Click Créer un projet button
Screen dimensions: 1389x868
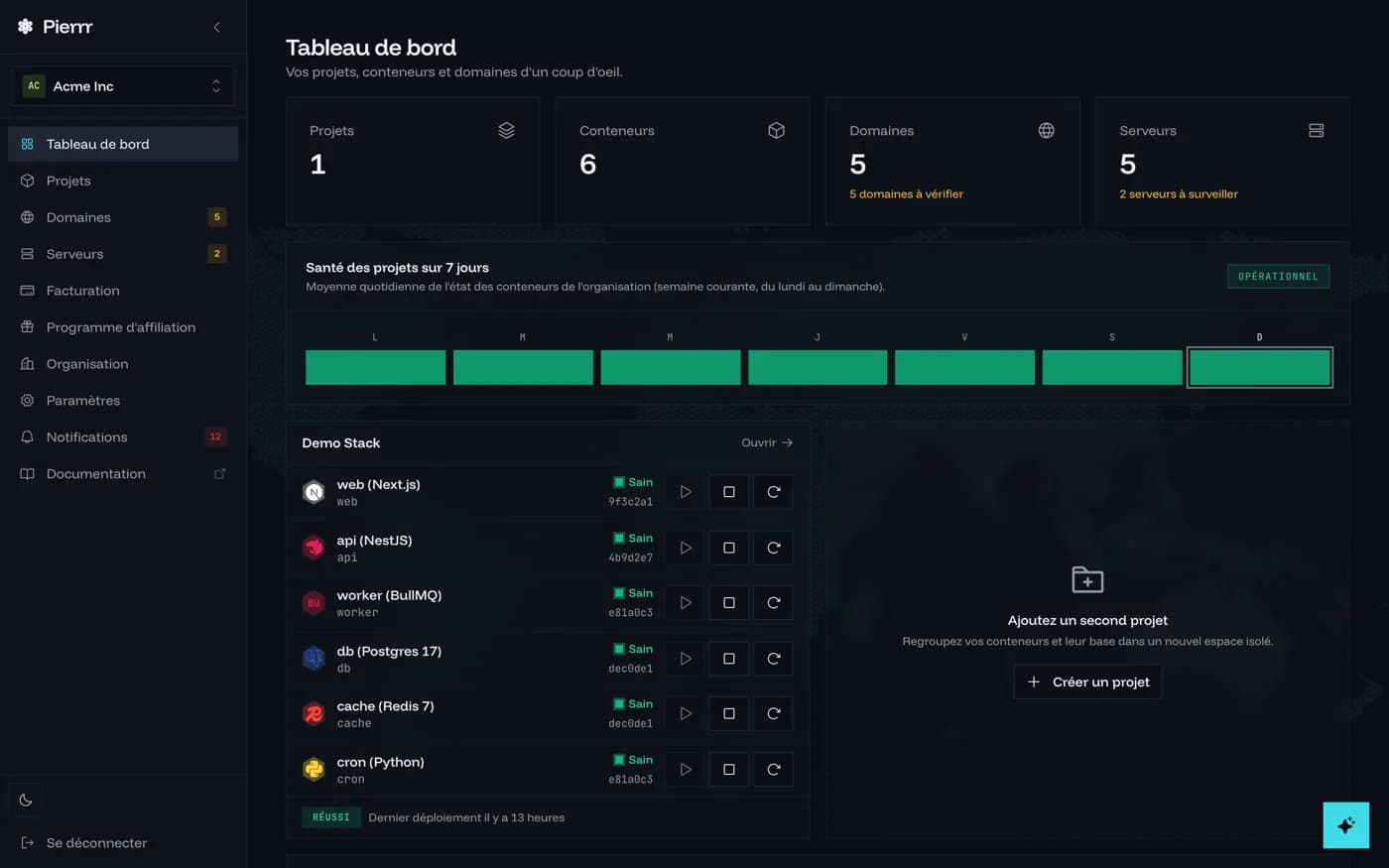(1087, 682)
